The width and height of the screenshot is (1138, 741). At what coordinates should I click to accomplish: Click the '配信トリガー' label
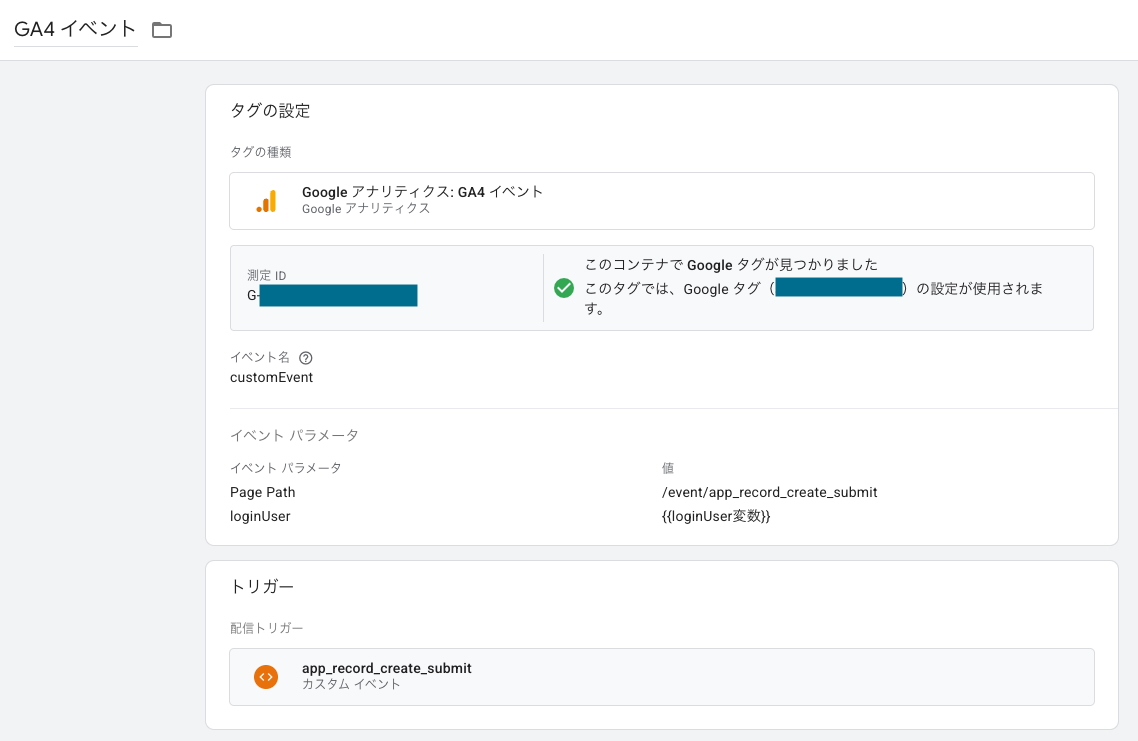click(x=266, y=628)
